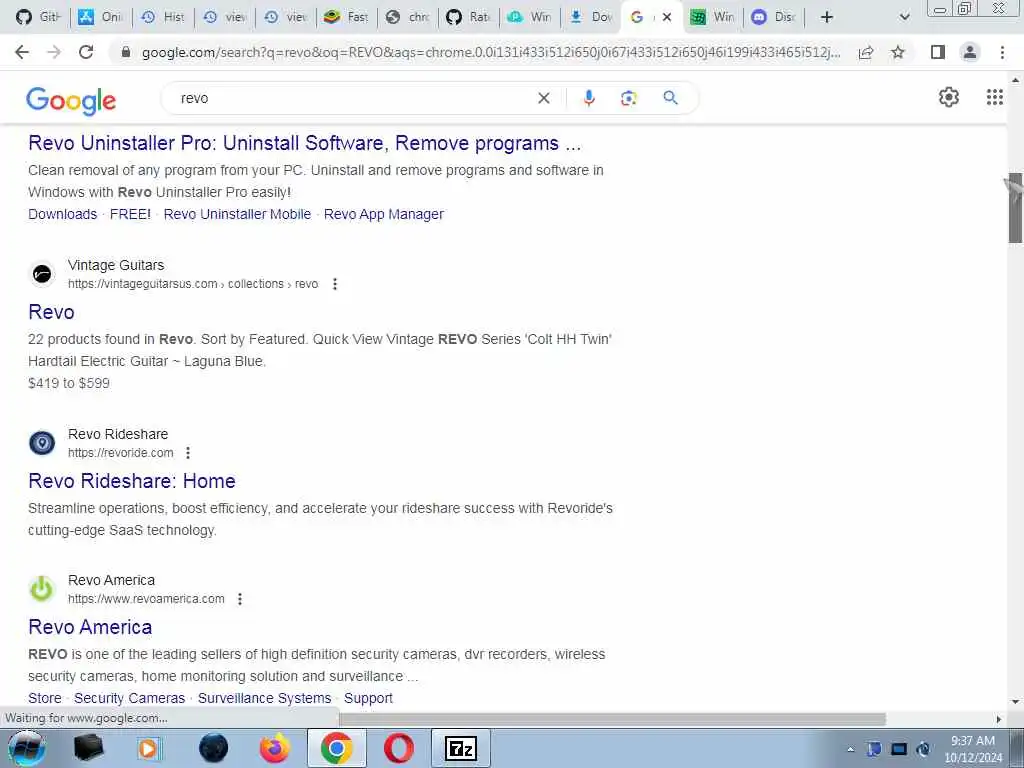Go to Google home via logo

click(71, 100)
